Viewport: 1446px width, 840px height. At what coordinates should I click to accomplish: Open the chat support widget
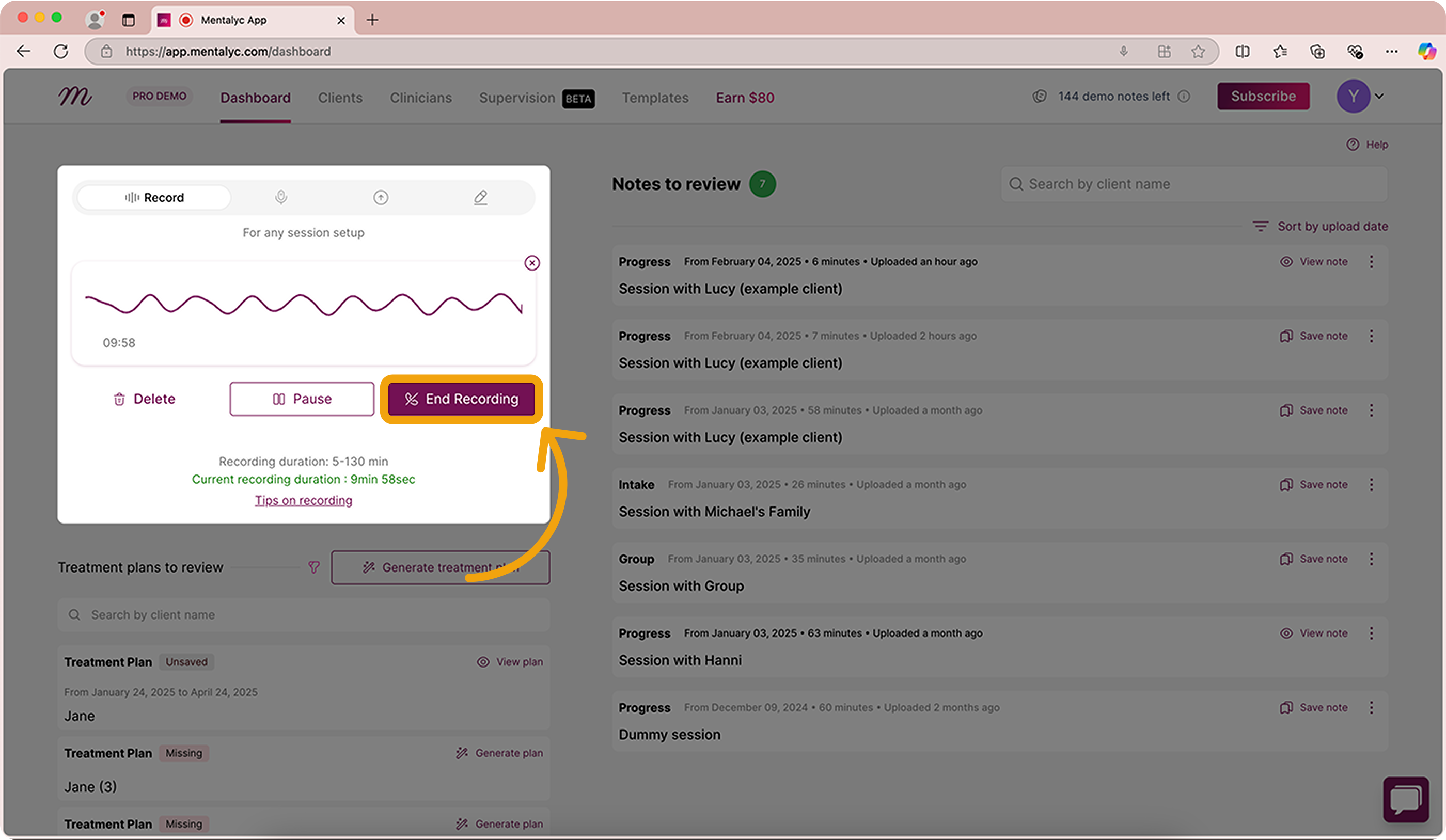coord(1406,799)
